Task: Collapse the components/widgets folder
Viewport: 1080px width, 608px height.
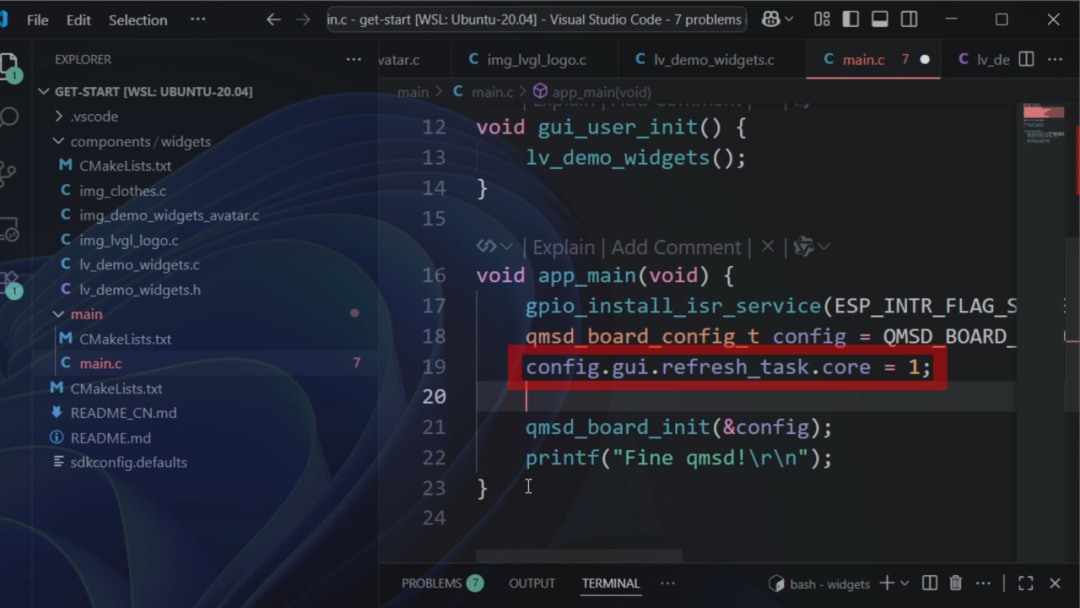Action: [140, 141]
